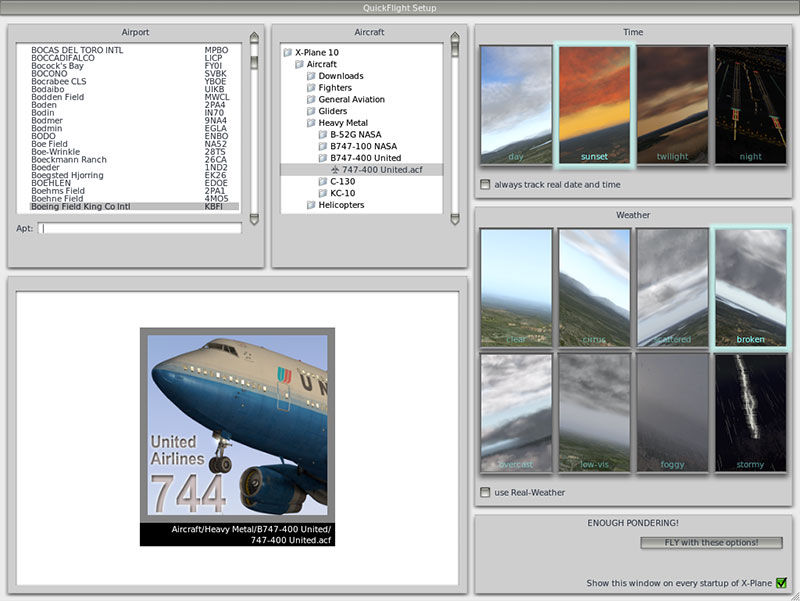Click the aircraft tree scroll up arrow
The height and width of the screenshot is (601, 800).
pyautogui.click(x=455, y=38)
